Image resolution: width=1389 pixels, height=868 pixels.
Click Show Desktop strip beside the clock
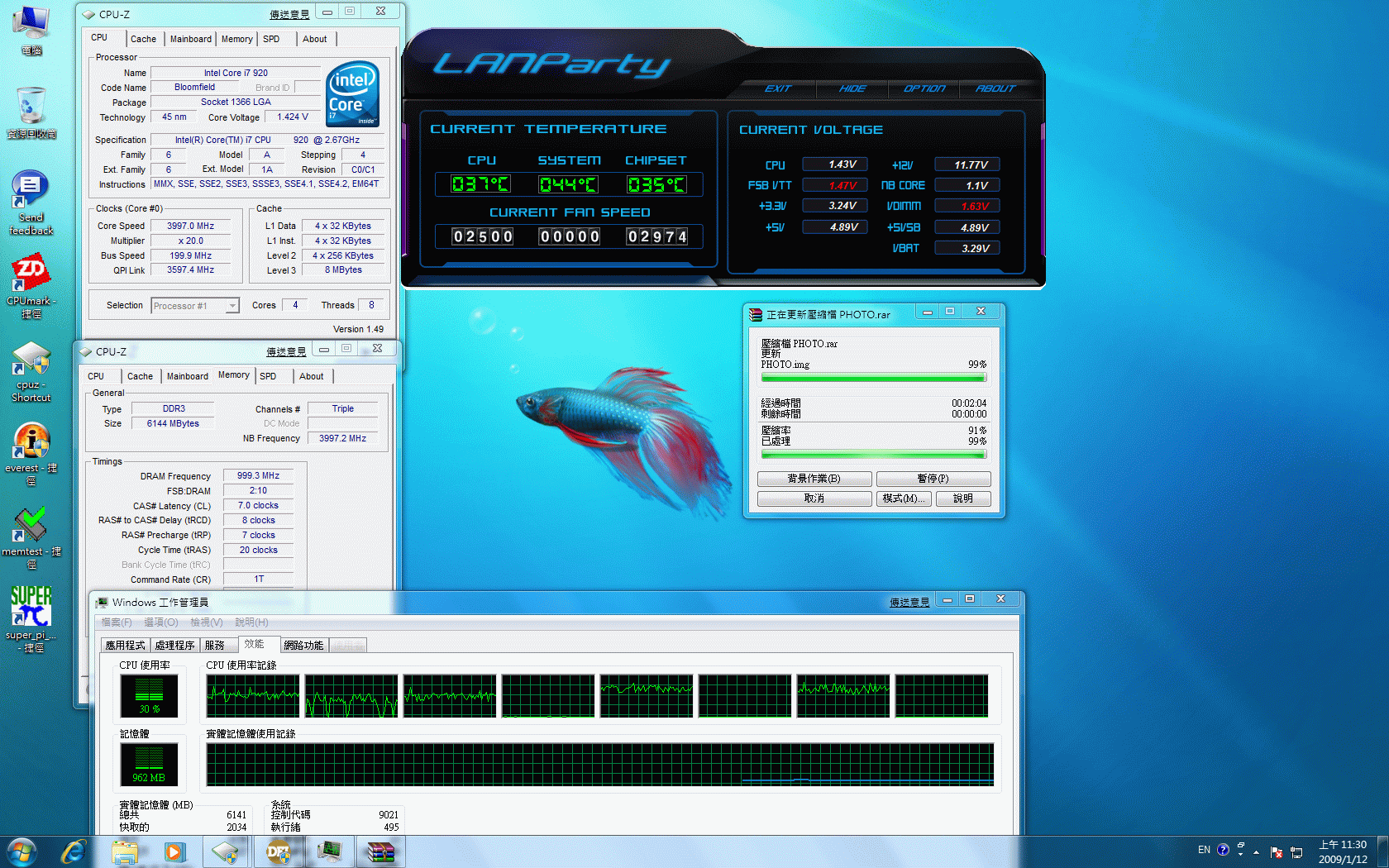click(1382, 851)
